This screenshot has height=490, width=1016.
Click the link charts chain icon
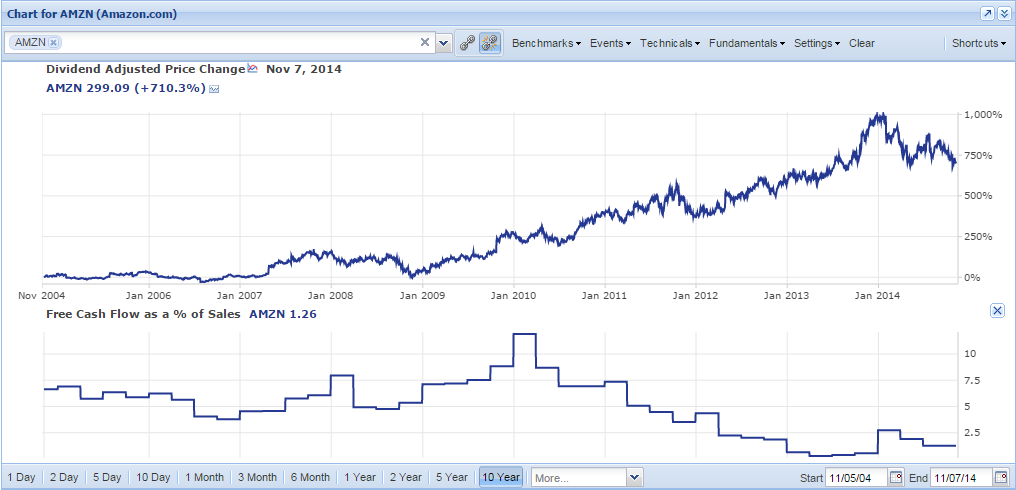(467, 43)
